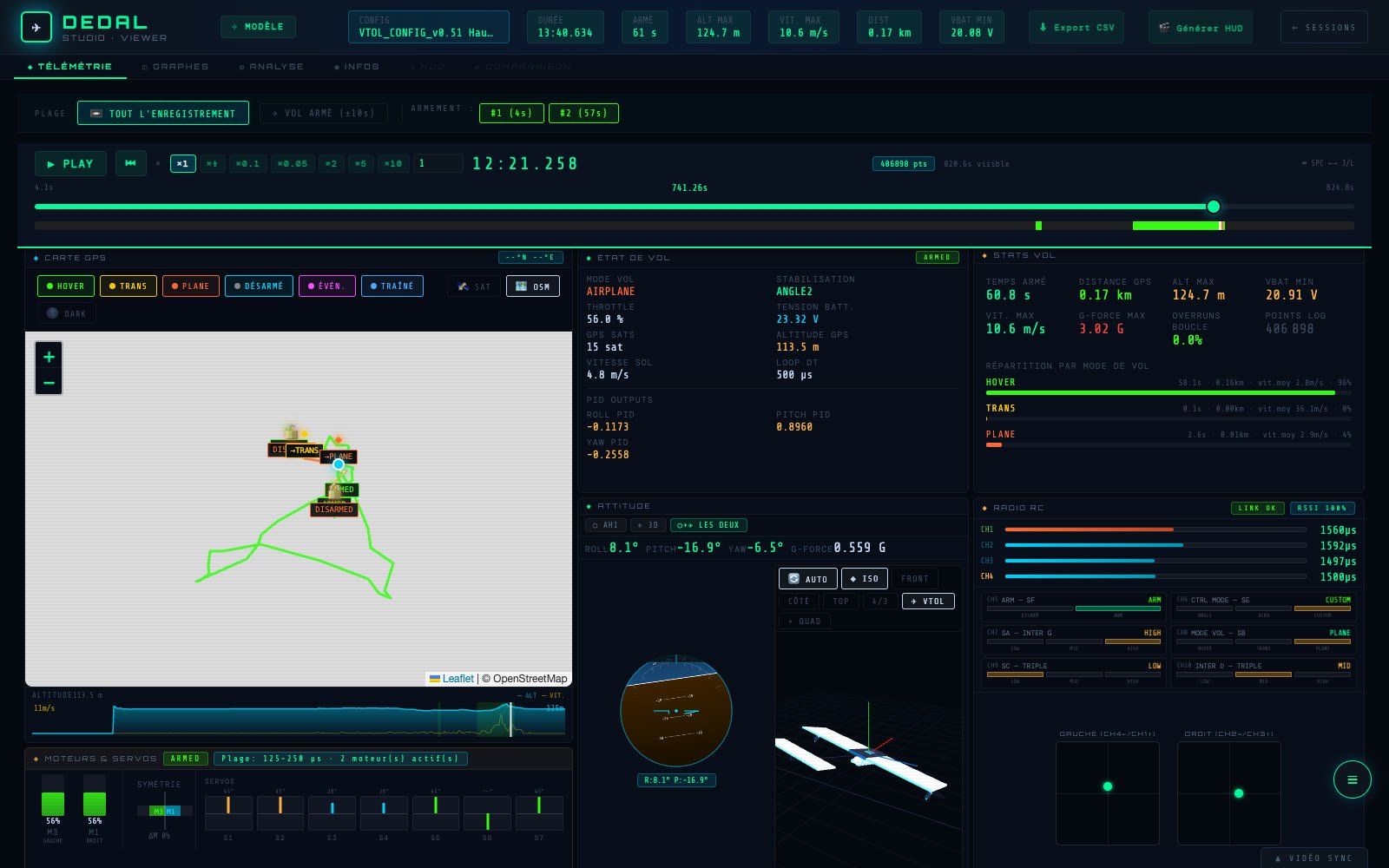1389x868 pixels.
Task: Click the rewind to start button
Action: [x=130, y=163]
